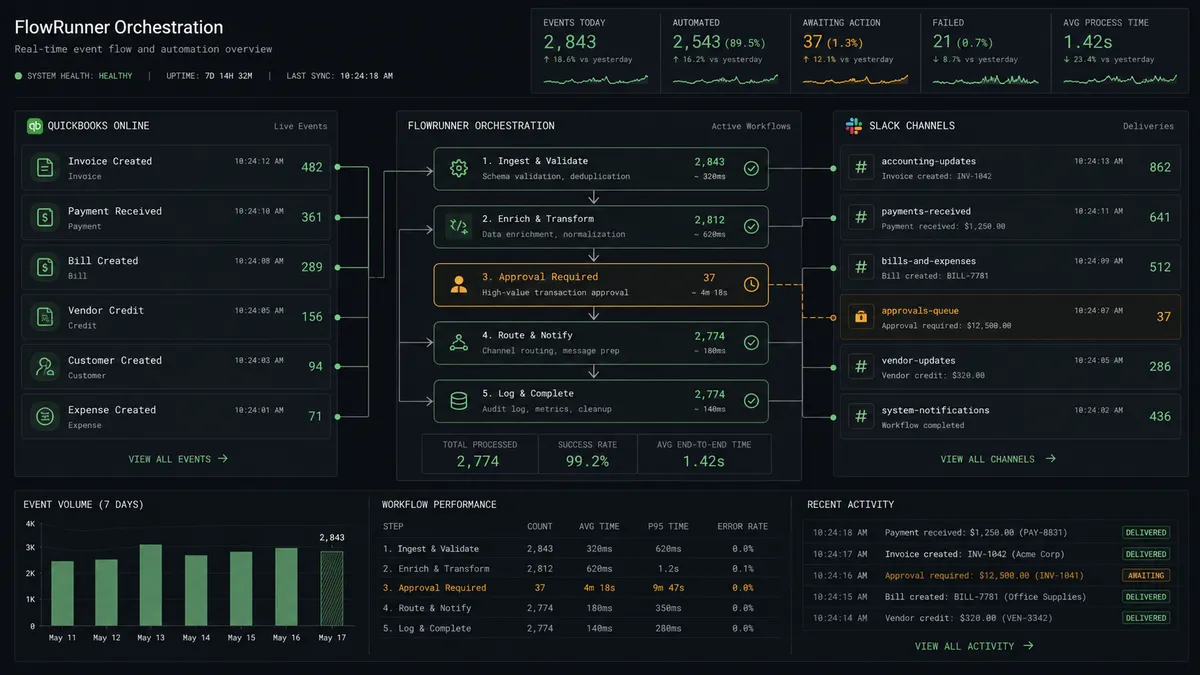The width and height of the screenshot is (1200, 675).
Task: Click the Success Rate 99.2% value
Action: 587,461
